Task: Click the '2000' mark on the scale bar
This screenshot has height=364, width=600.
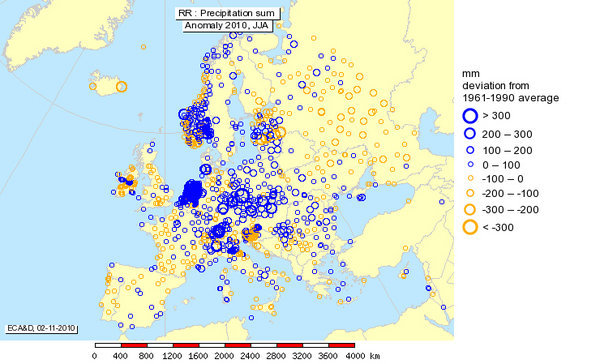Action: (224, 356)
